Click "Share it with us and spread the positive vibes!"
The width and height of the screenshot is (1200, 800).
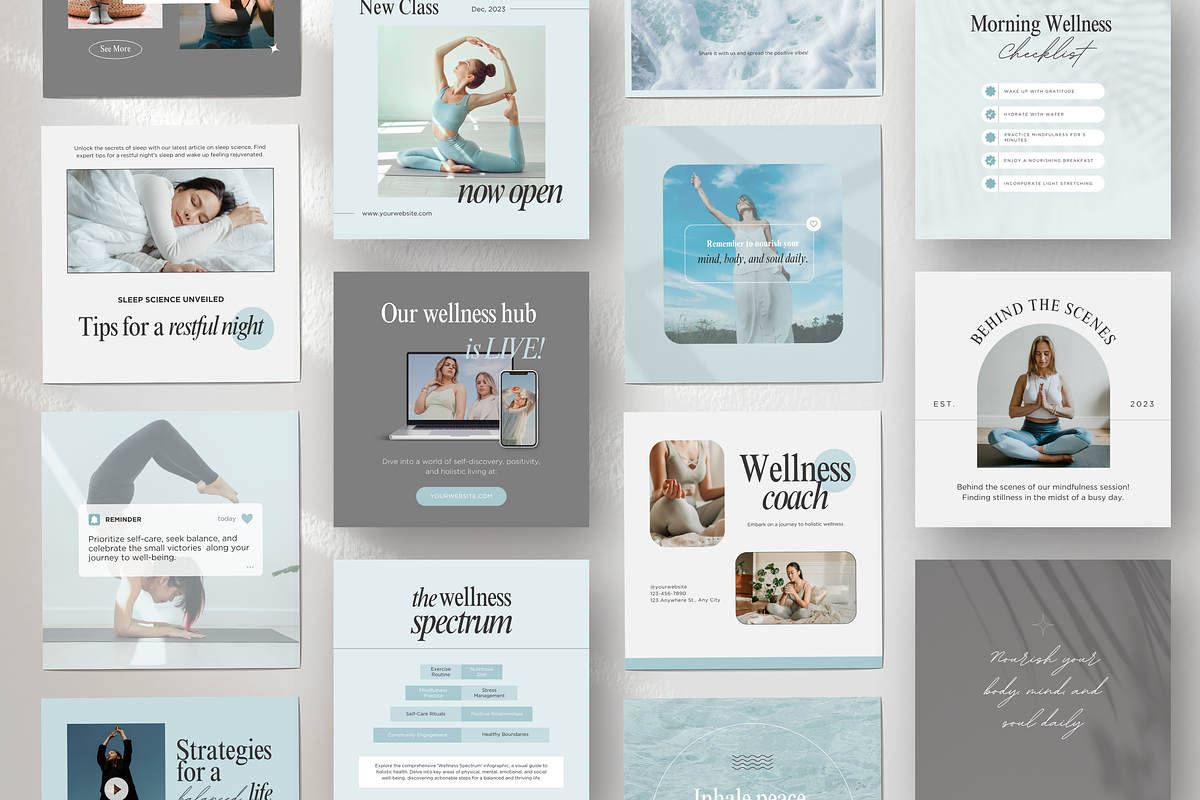[x=752, y=51]
